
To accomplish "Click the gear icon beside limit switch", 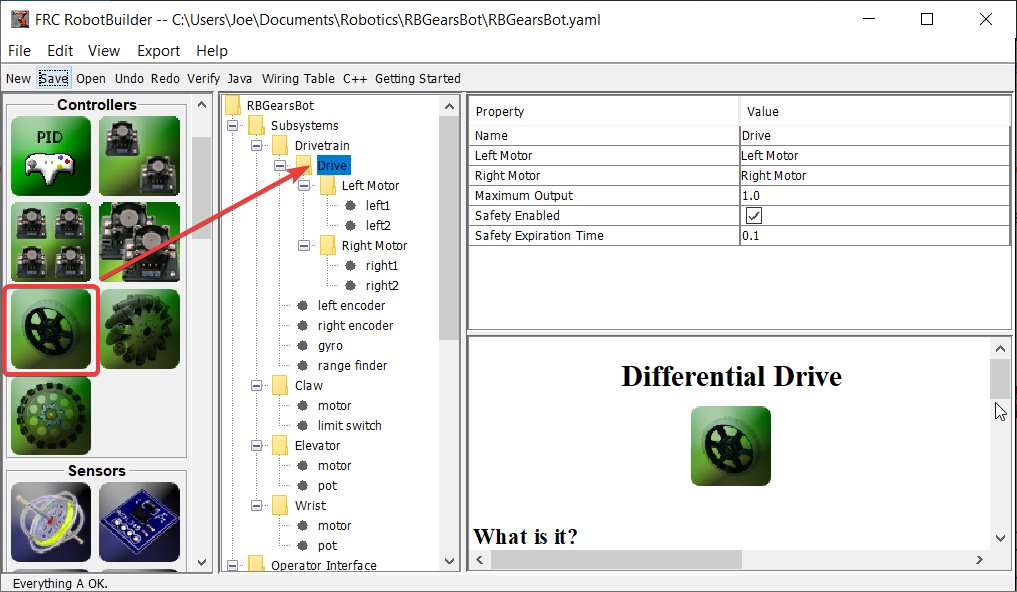I will point(303,425).
